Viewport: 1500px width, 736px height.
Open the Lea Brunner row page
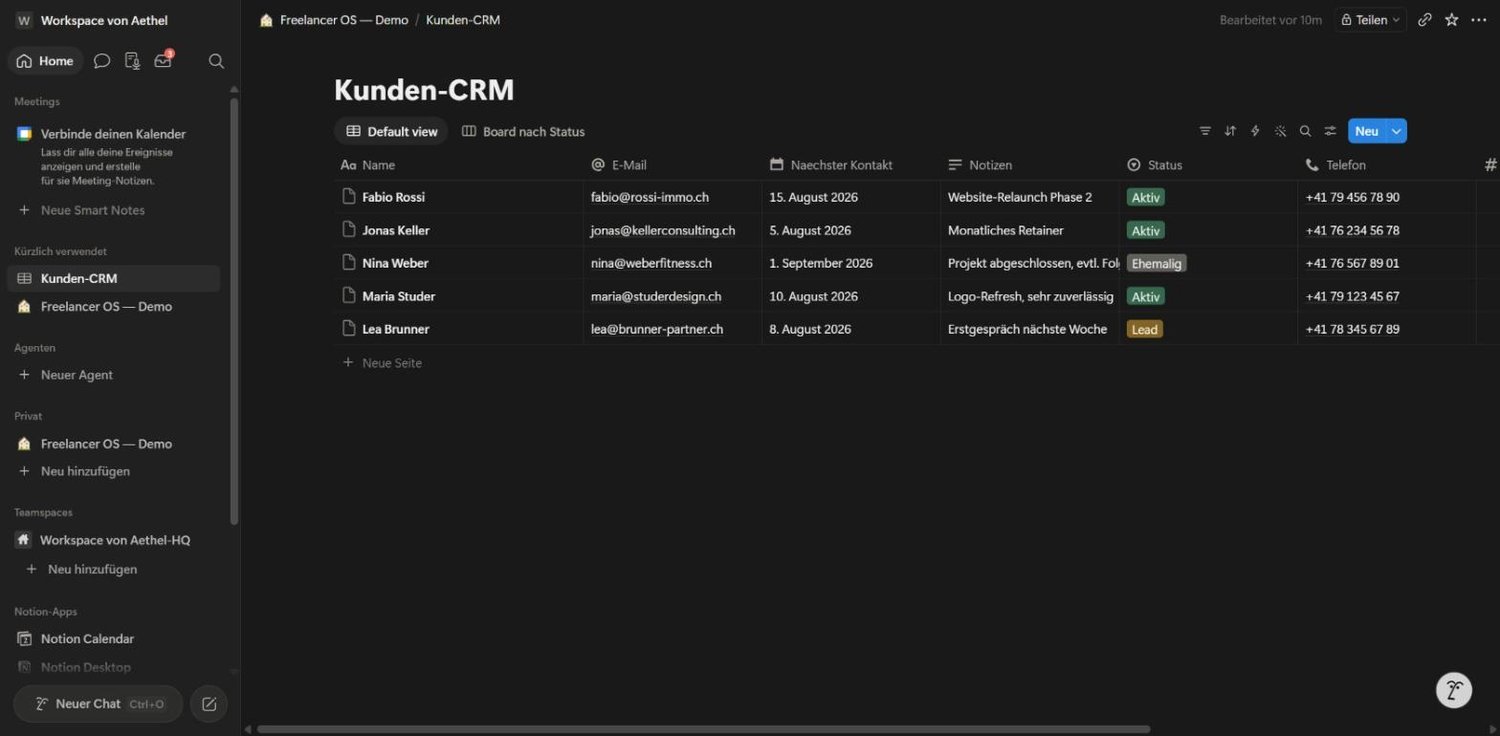pos(395,329)
